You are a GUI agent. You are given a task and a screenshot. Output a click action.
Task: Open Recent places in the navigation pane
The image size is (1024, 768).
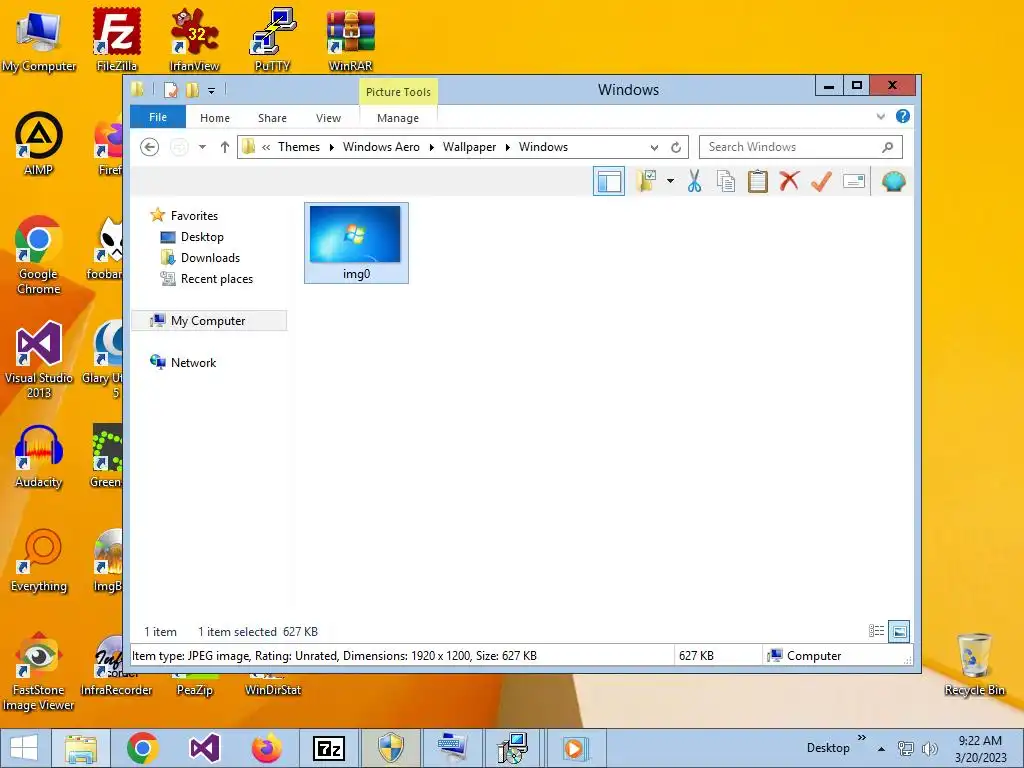click(x=216, y=279)
